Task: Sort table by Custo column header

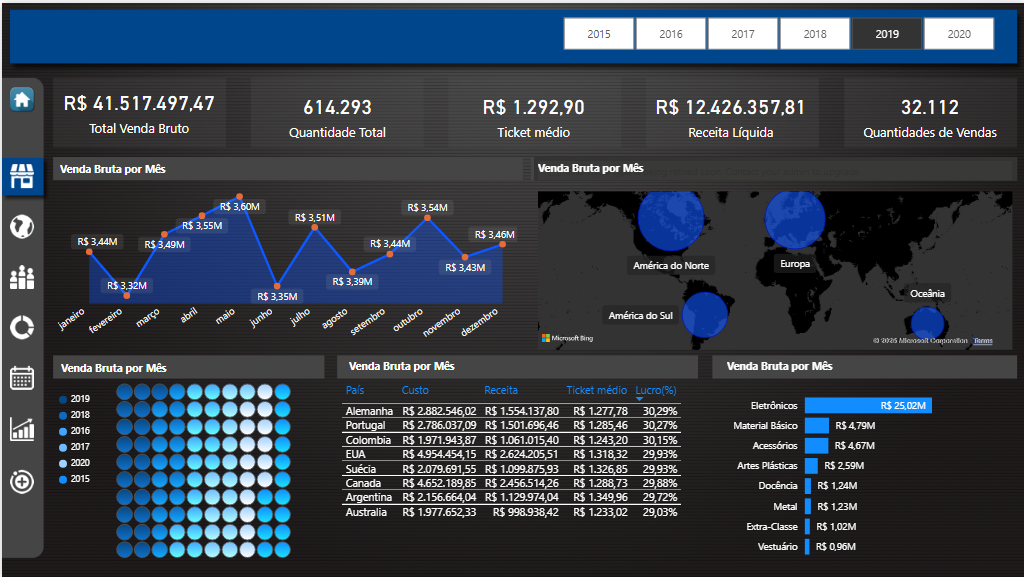Action: (415, 390)
